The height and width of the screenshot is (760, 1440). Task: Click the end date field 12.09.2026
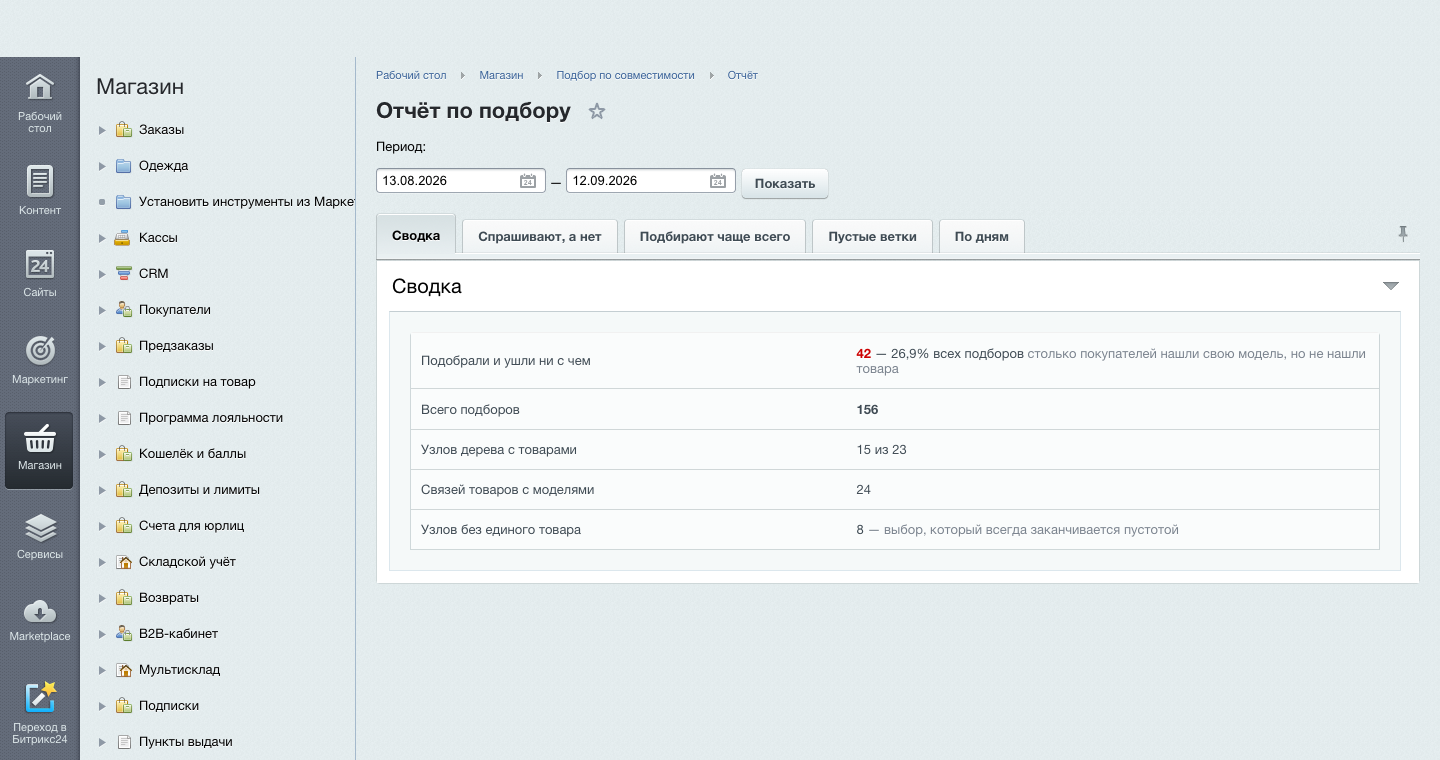[651, 181]
